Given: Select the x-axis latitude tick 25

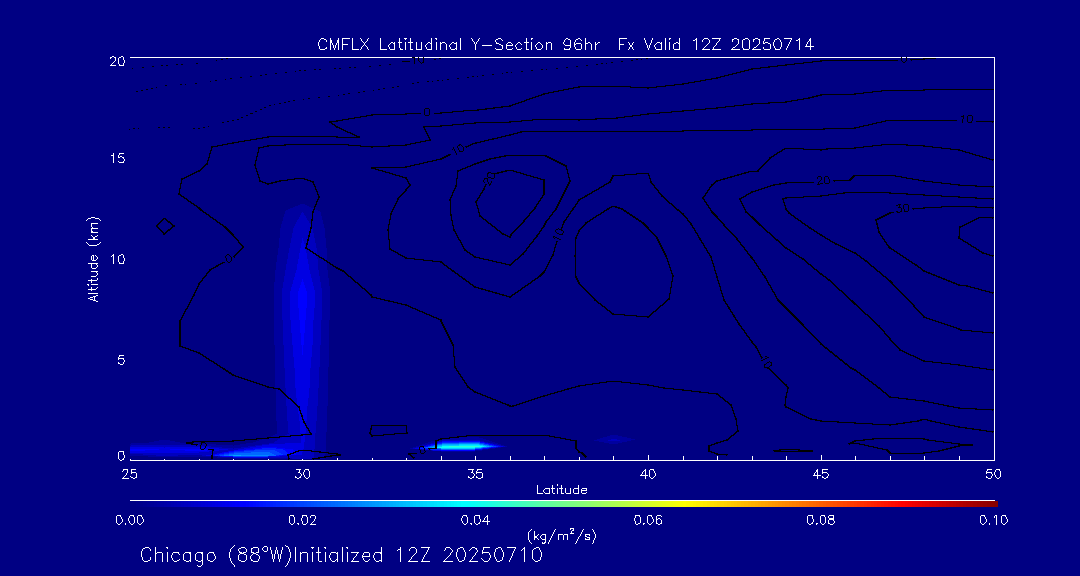Looking at the screenshot, I should [129, 473].
